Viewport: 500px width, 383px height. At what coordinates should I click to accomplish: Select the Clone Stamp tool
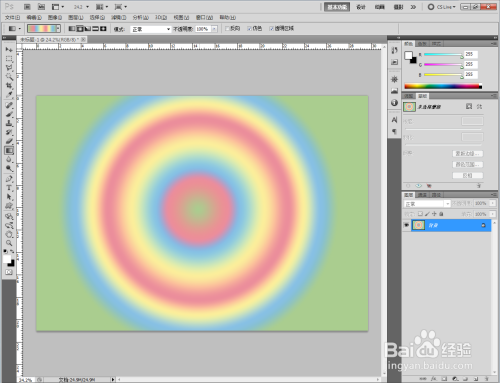(9, 123)
